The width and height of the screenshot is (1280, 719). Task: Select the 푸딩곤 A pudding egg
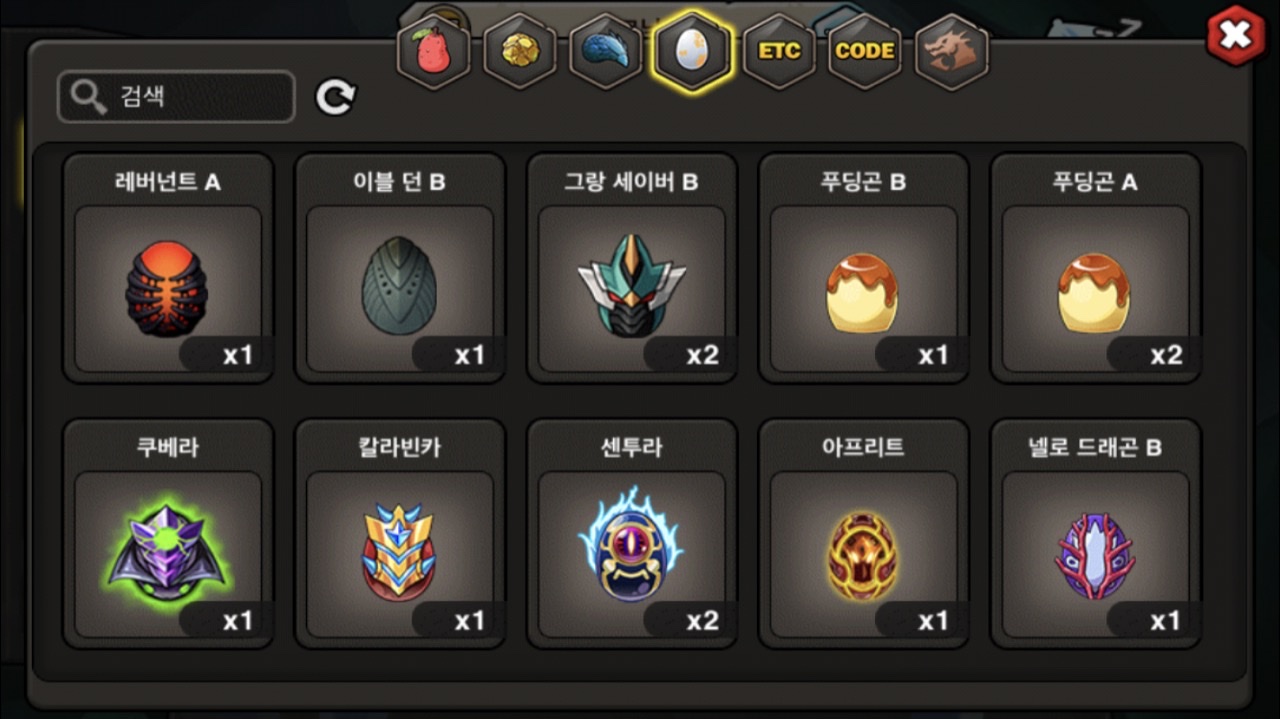click(1096, 268)
